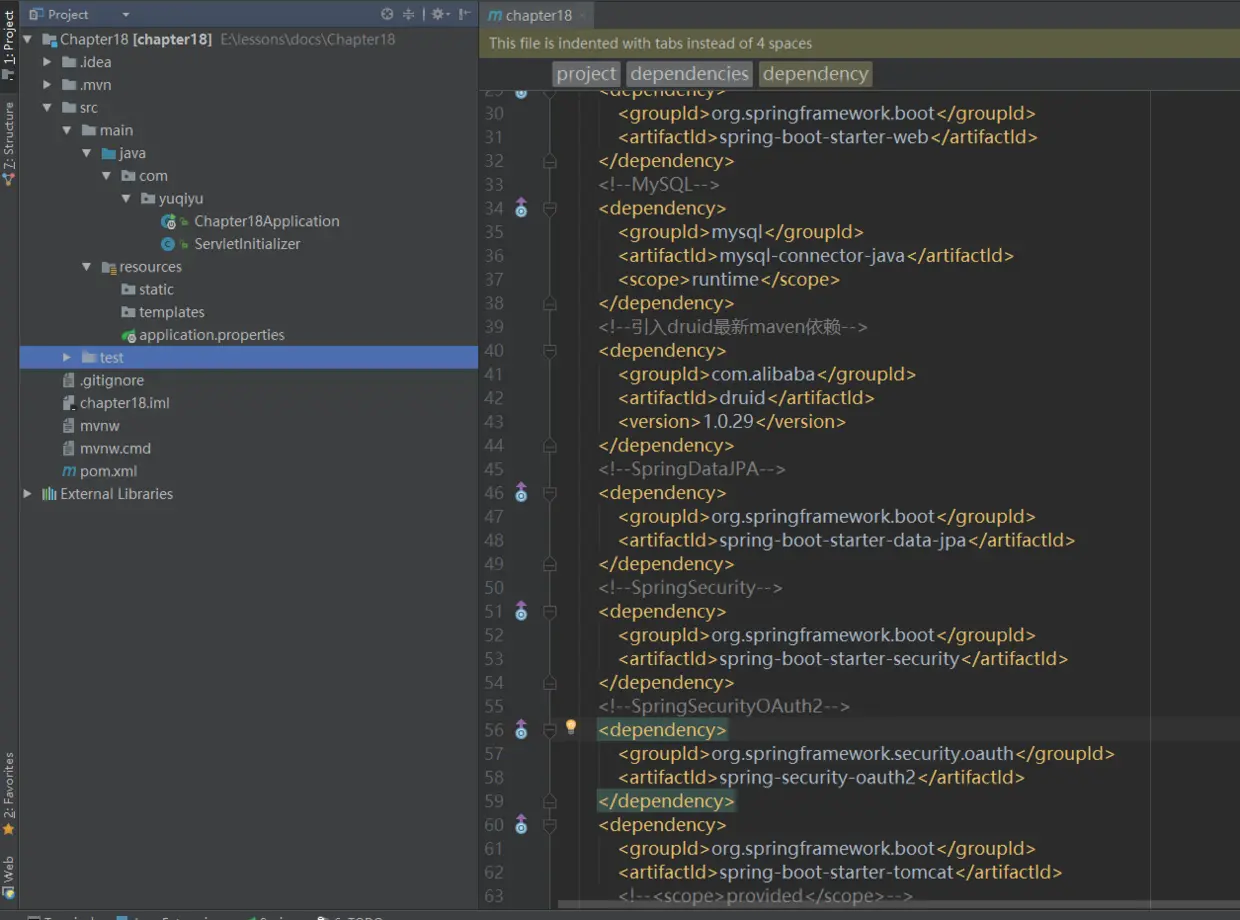Select pom.xml in the project tree

[108, 471]
